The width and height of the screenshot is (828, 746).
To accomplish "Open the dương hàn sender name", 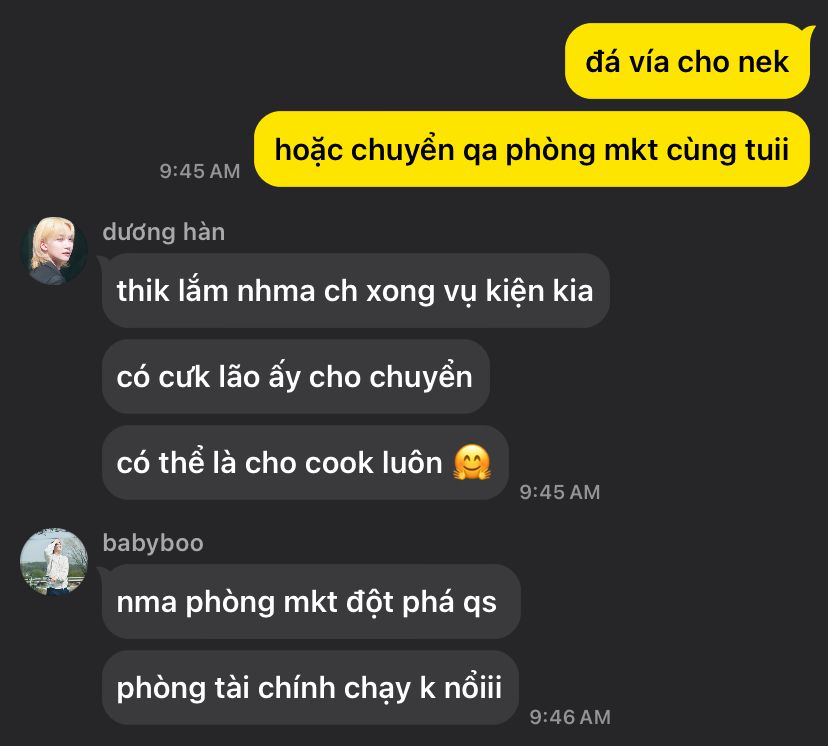I will pyautogui.click(x=164, y=232).
